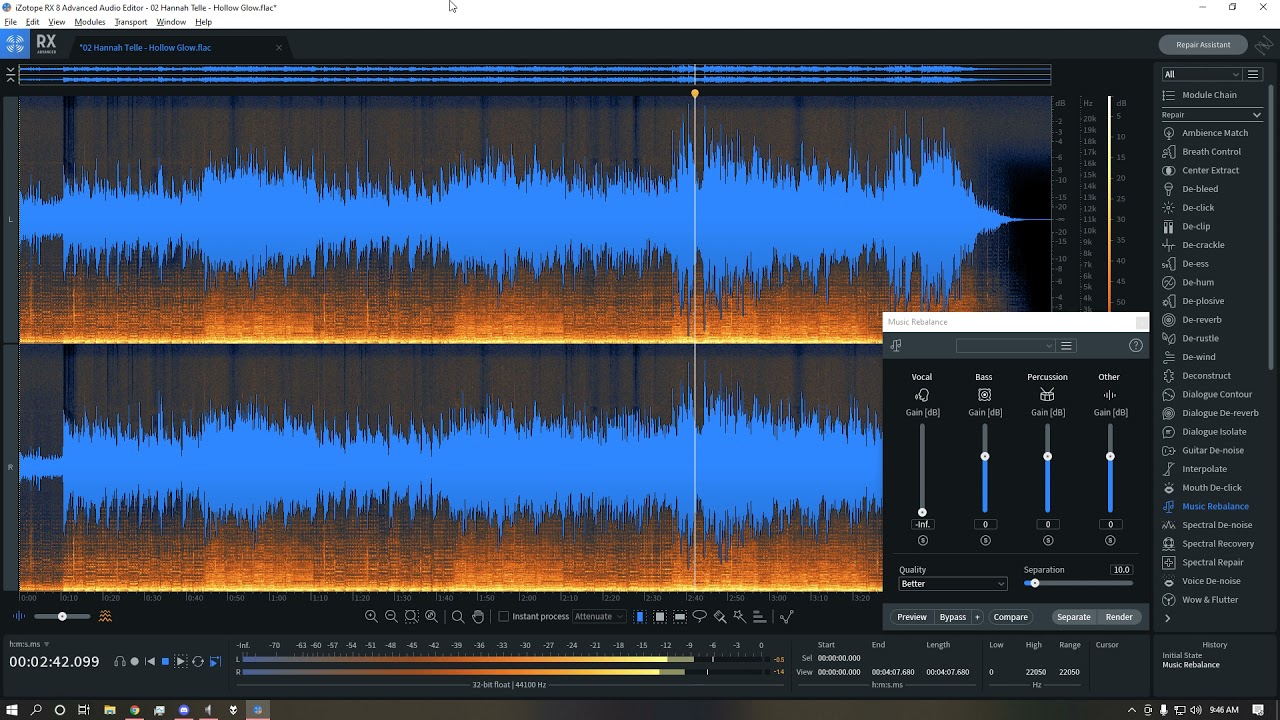Solo the Other channel
1280x720 pixels.
tap(1110, 541)
